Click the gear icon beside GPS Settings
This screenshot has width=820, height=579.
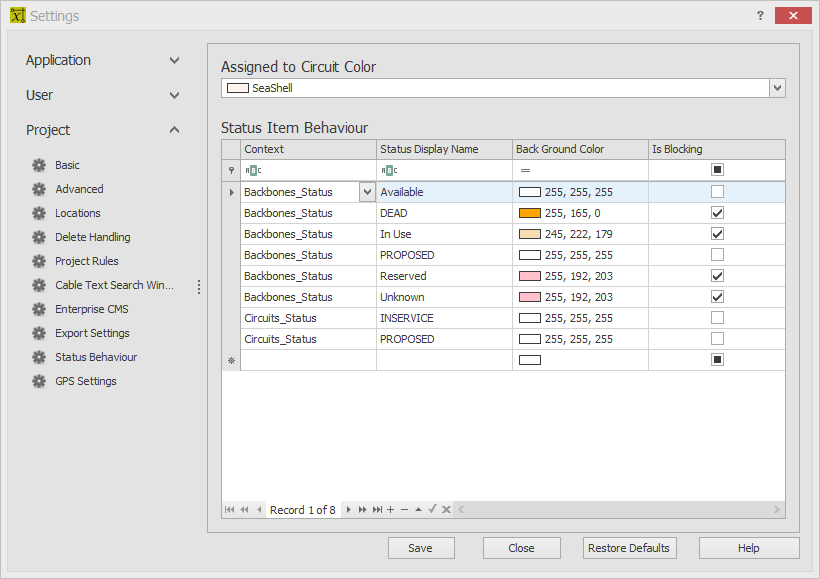point(39,382)
